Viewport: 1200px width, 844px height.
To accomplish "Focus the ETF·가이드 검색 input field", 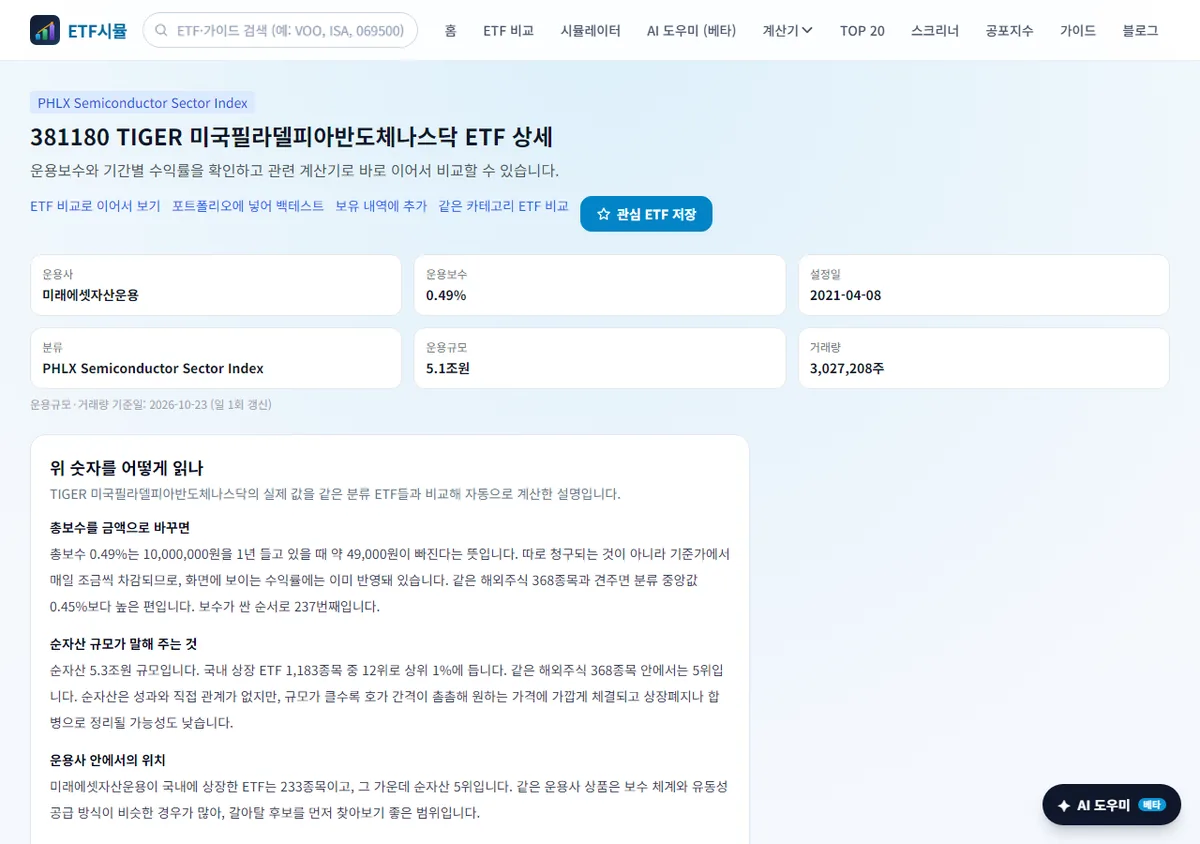I will point(281,30).
